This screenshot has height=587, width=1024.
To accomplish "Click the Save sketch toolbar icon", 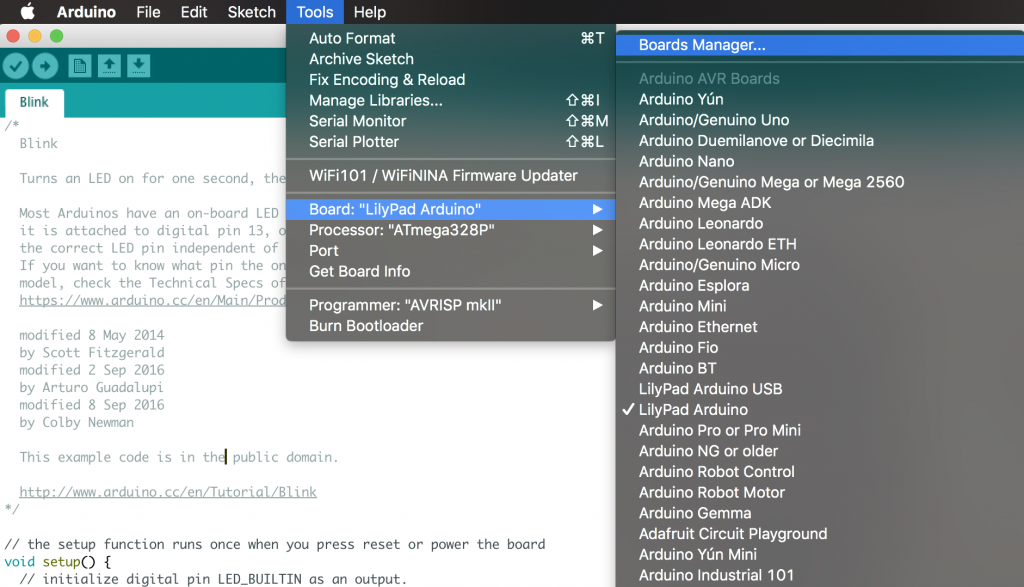I will 139,66.
